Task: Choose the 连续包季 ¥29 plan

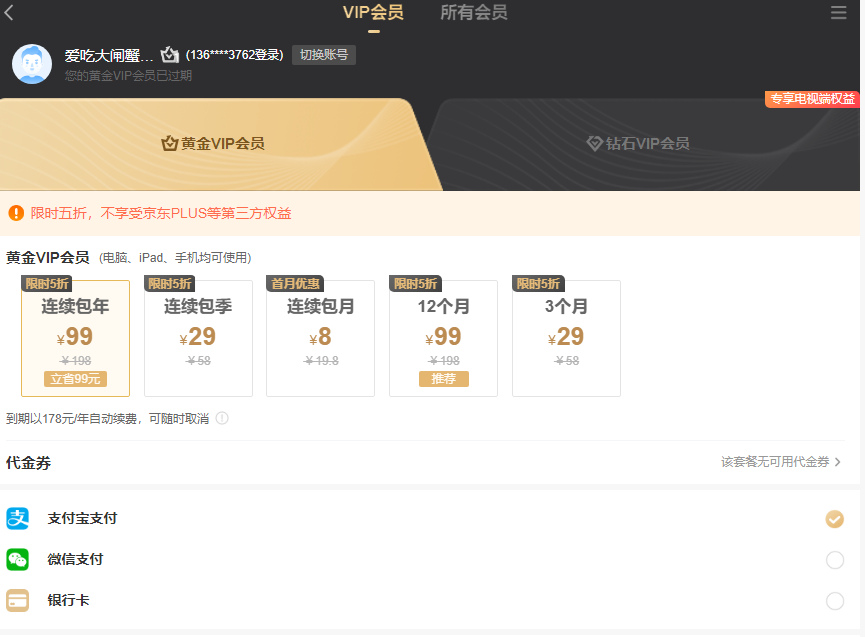Action: coord(199,338)
